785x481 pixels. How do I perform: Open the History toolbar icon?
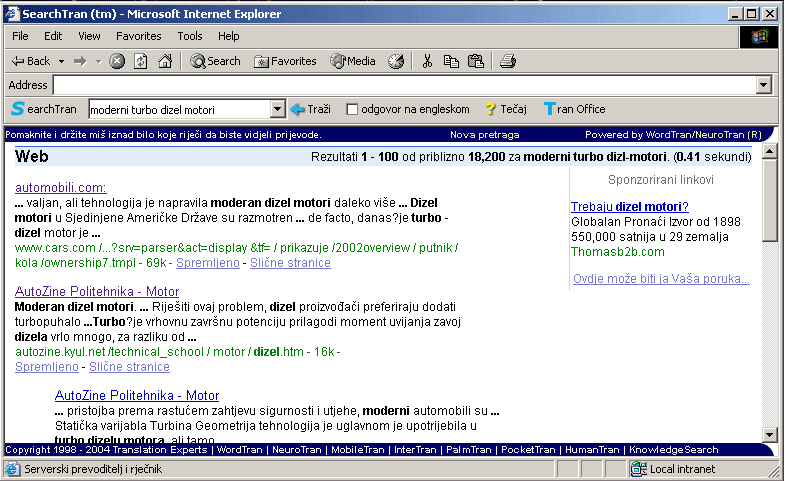pyautogui.click(x=396, y=61)
